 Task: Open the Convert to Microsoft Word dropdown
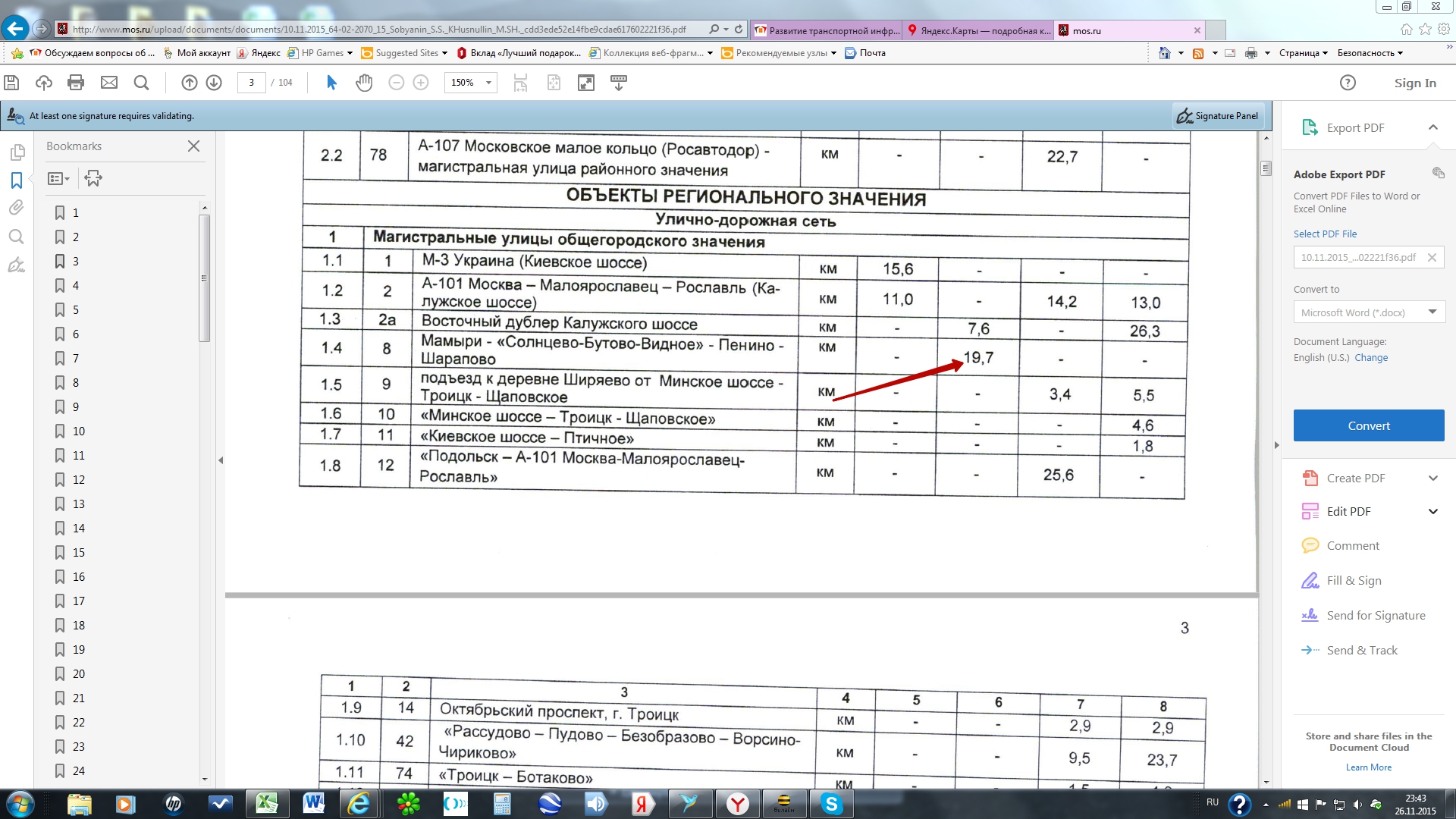(1432, 312)
